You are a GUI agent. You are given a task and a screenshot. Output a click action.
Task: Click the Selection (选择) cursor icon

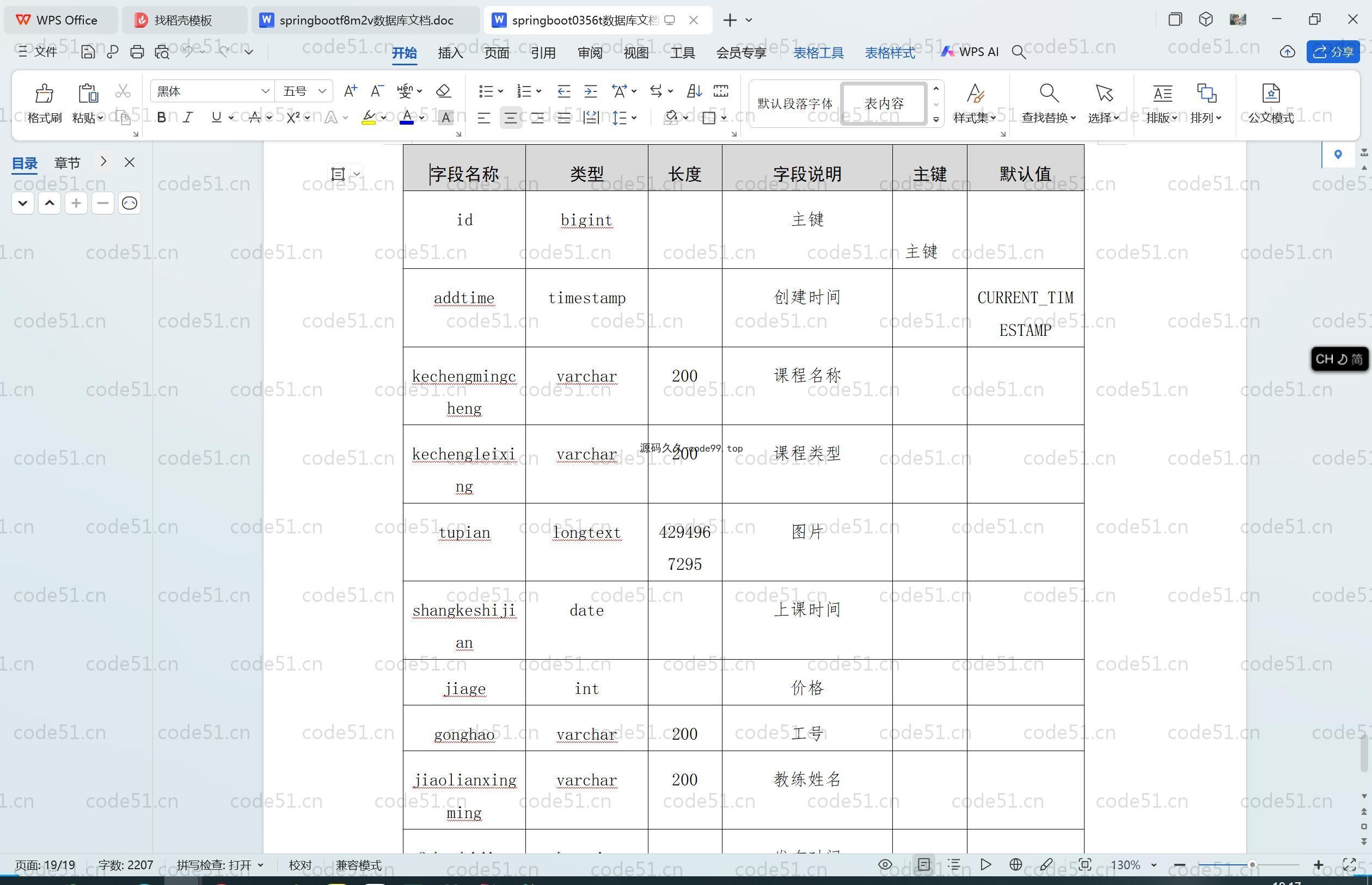(1104, 93)
